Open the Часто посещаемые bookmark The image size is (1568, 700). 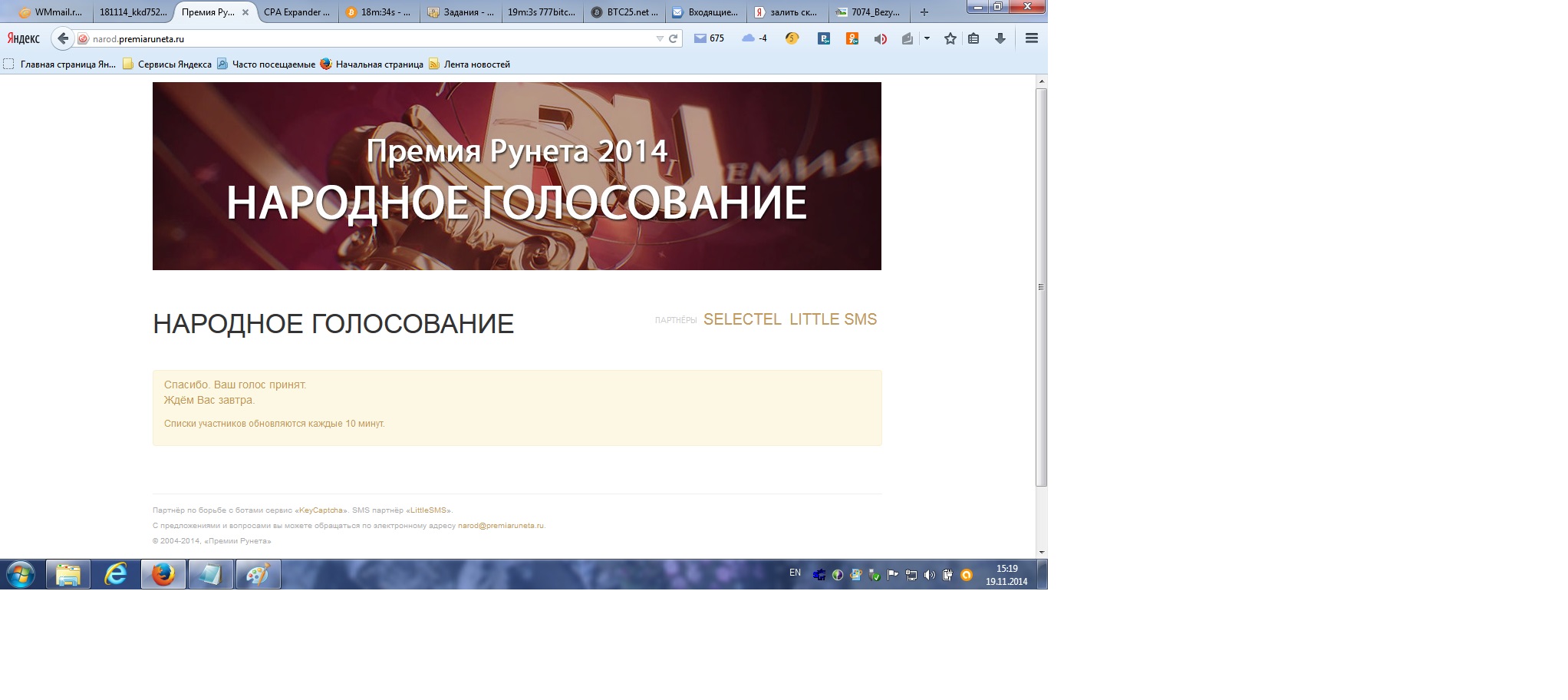click(x=266, y=64)
